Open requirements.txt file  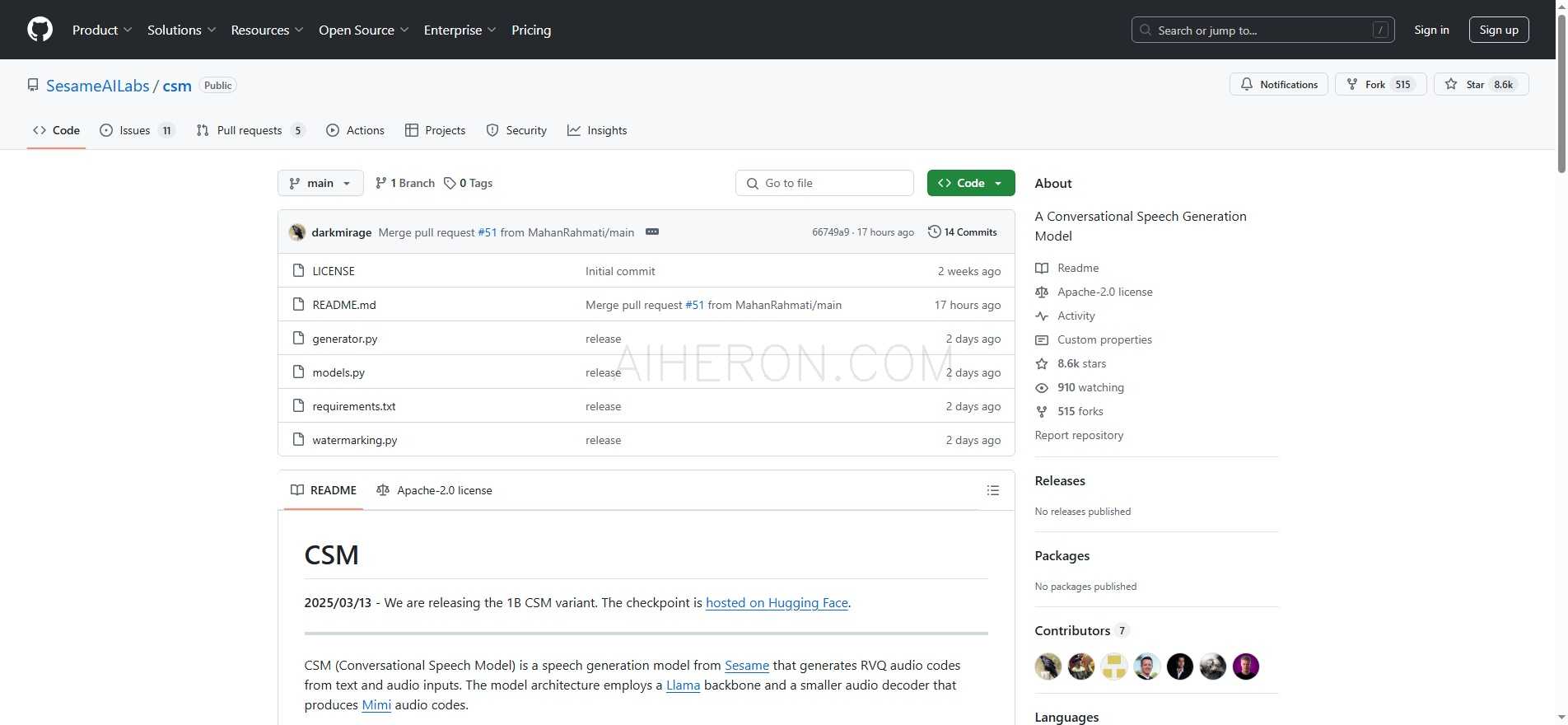354,406
